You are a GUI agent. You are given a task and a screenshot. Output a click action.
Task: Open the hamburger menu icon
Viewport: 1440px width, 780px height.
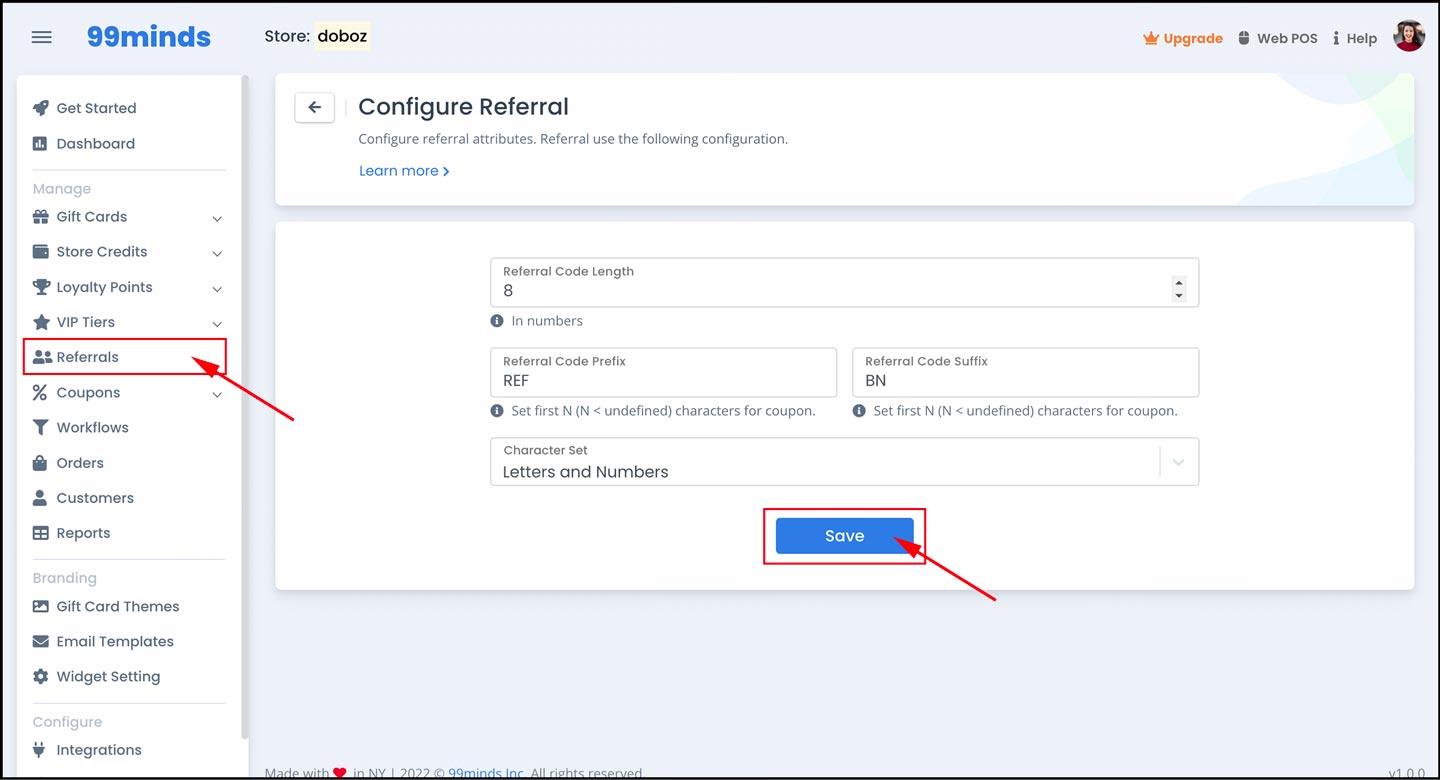[x=41, y=37]
